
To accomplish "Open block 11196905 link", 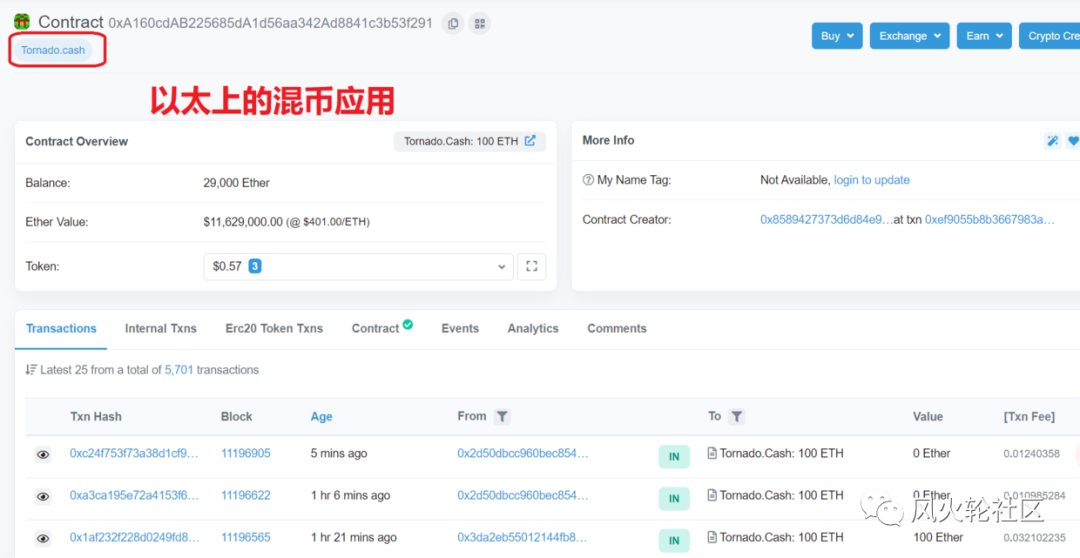I will coord(245,453).
